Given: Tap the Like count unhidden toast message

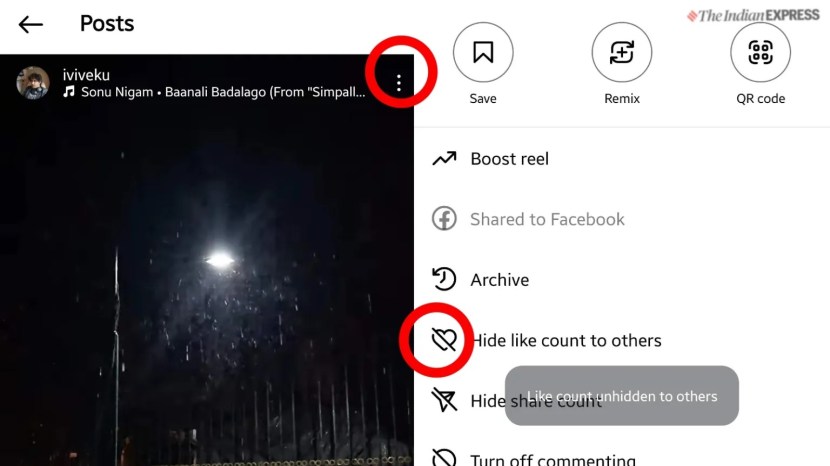Looking at the screenshot, I should [x=621, y=396].
